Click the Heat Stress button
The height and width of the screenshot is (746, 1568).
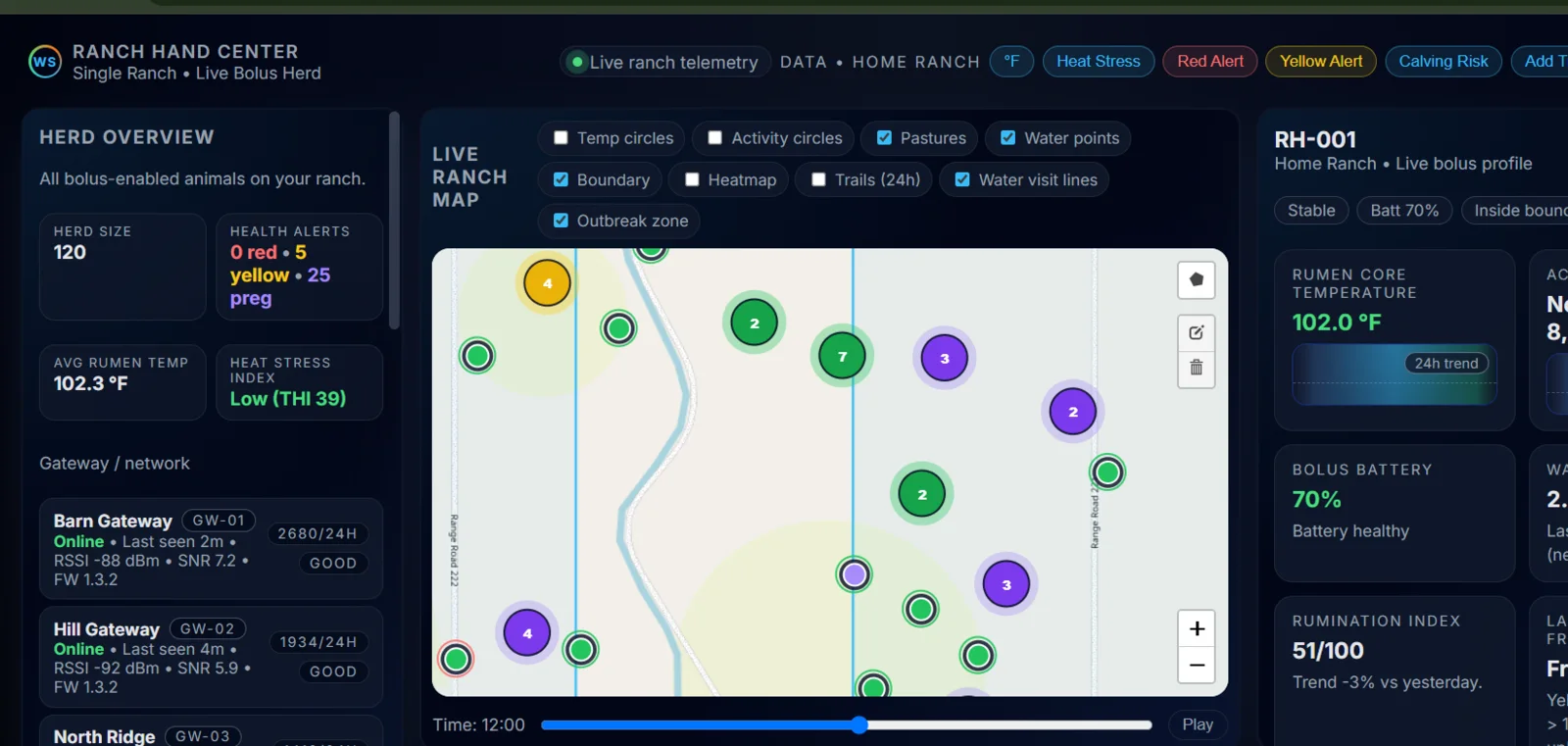point(1099,61)
